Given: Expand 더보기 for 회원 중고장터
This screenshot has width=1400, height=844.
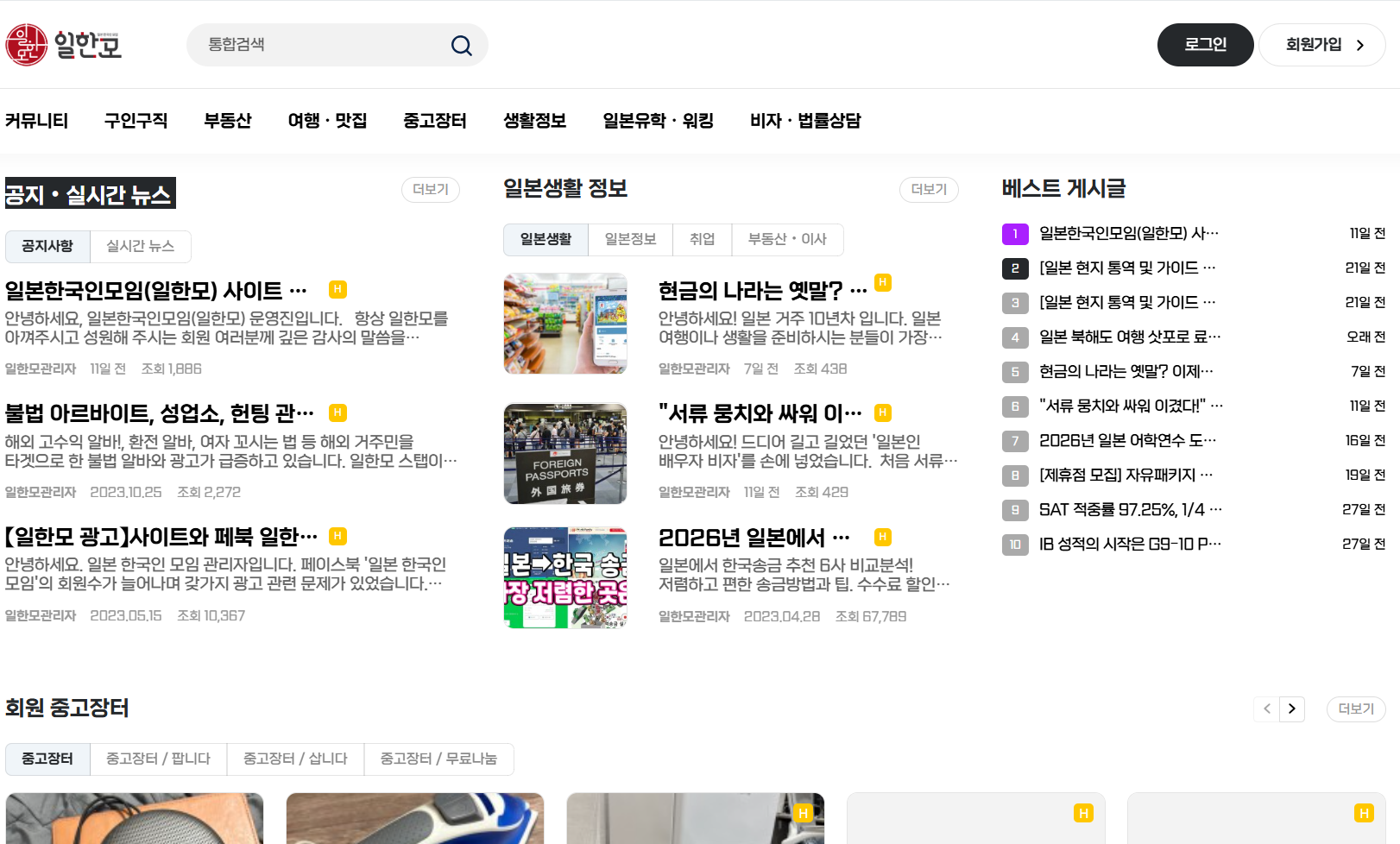Looking at the screenshot, I should (1355, 709).
